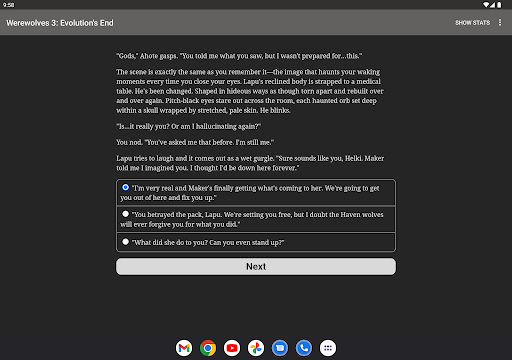Click the "The scene is exactly the same" paragraph
Image resolution: width=512 pixels, height=360 pixels.
coord(250,91)
